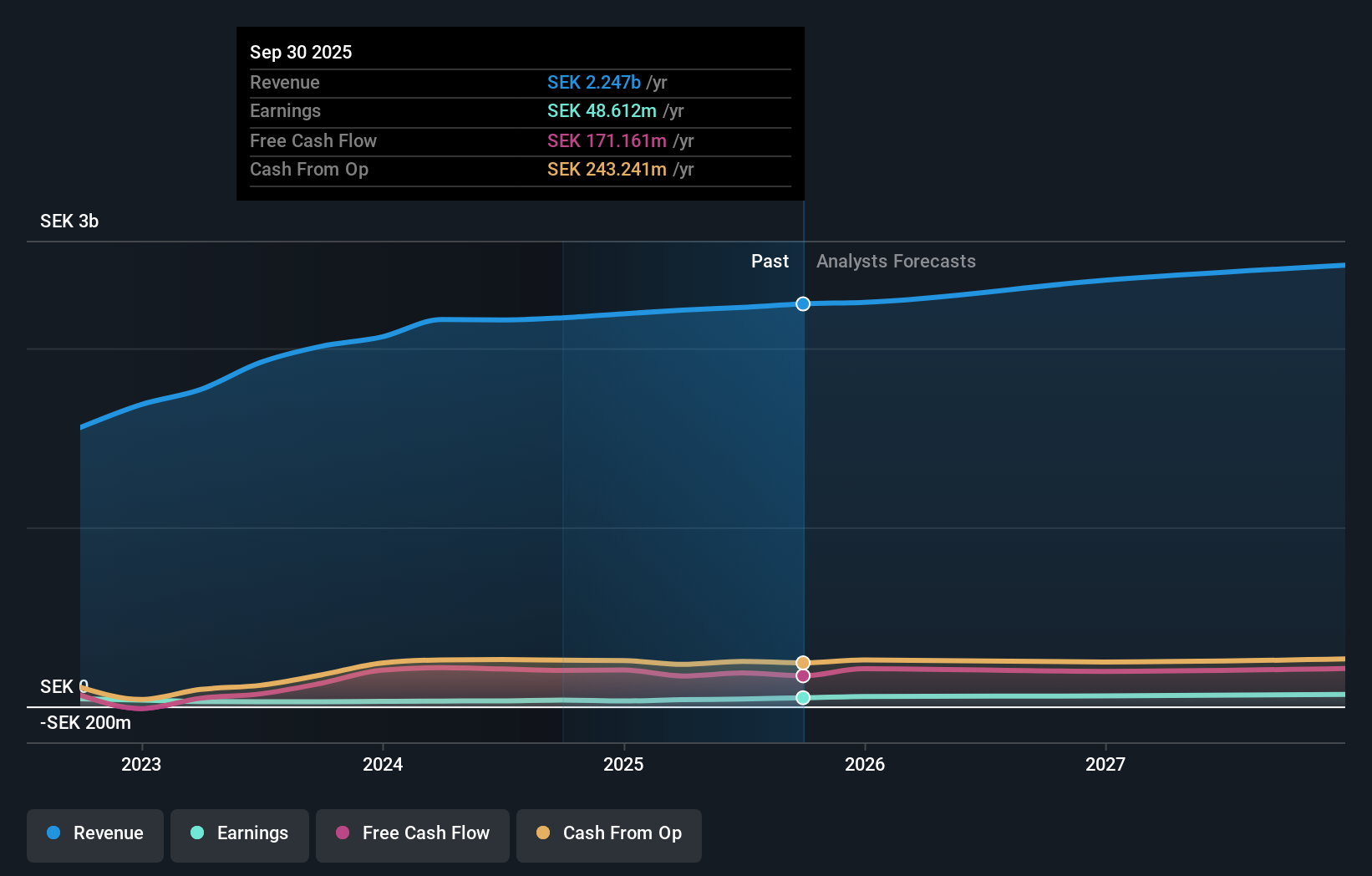The height and width of the screenshot is (876, 1372).
Task: Hide the Free Cash Flow series
Action: (412, 833)
